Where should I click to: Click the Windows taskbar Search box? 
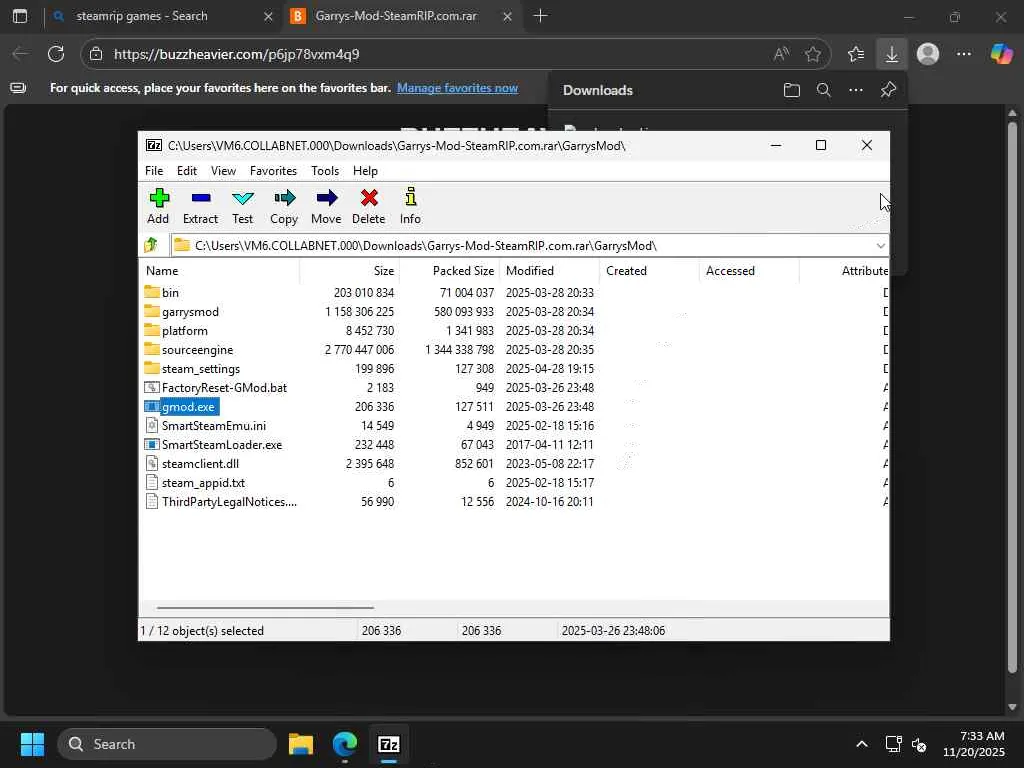167,744
